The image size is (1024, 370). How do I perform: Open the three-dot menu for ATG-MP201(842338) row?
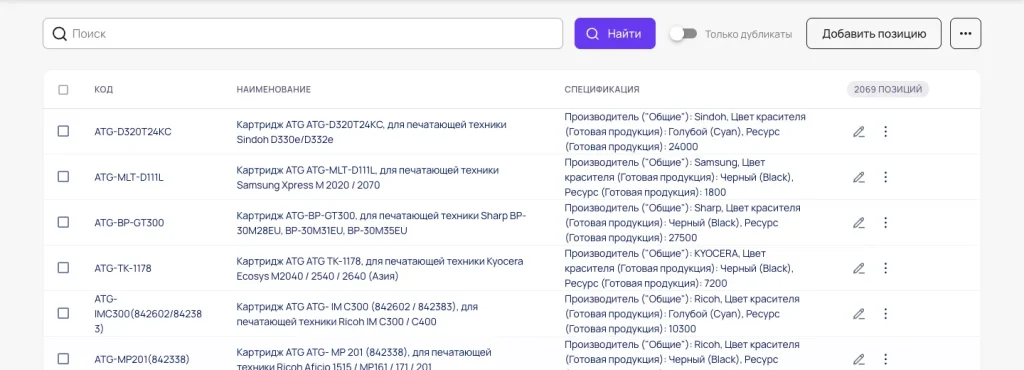coord(886,359)
